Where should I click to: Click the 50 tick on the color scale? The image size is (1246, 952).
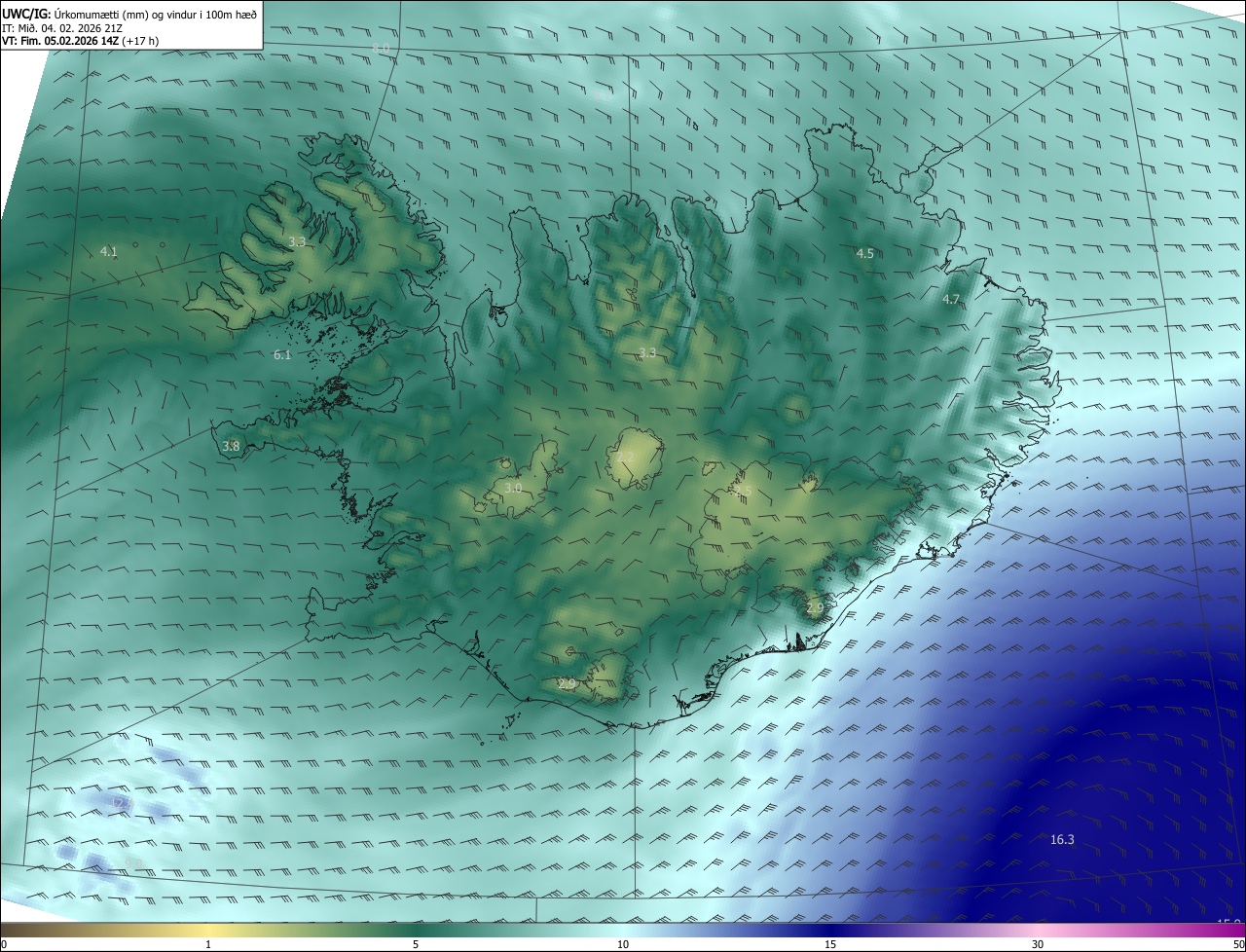[1238, 944]
